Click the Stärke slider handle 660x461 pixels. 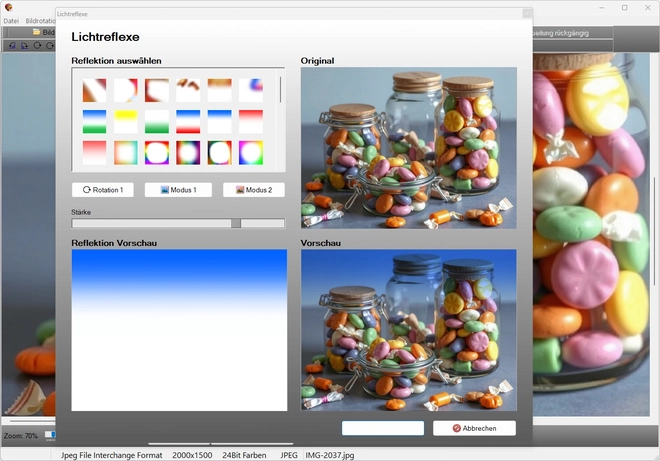pos(236,223)
